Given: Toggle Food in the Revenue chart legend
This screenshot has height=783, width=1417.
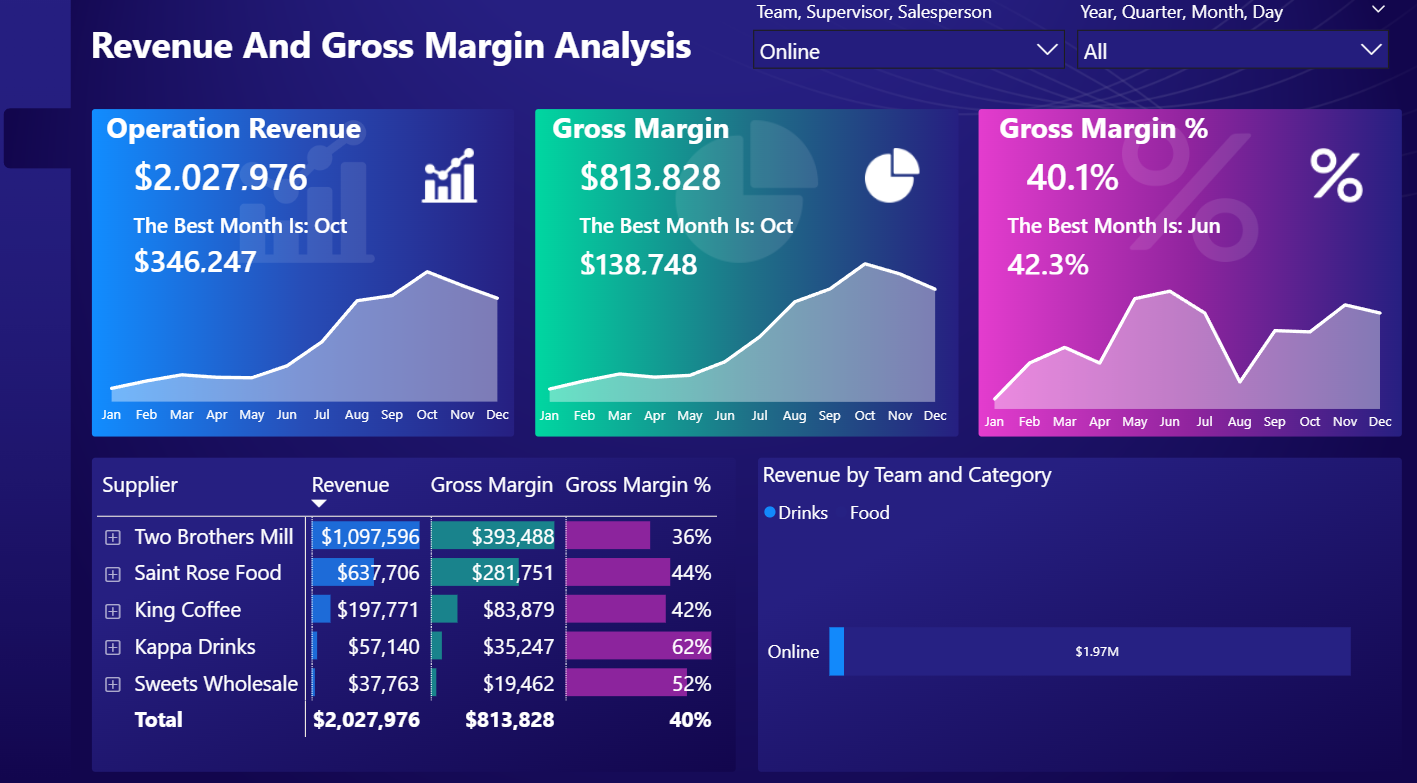Looking at the screenshot, I should pos(869,513).
